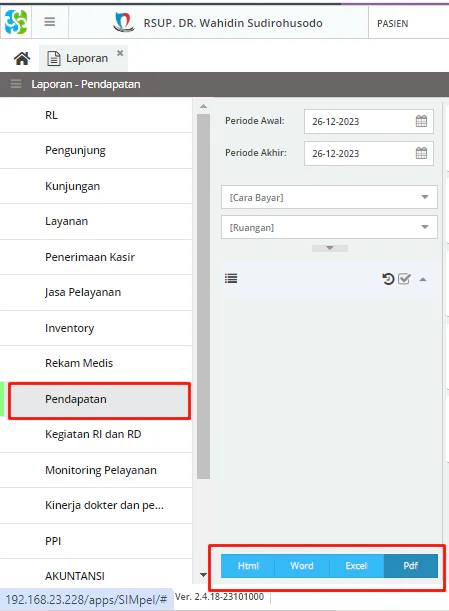Screen dimensions: 449x611
Task: Open calendar picker for Periode Awal
Action: (x=421, y=121)
